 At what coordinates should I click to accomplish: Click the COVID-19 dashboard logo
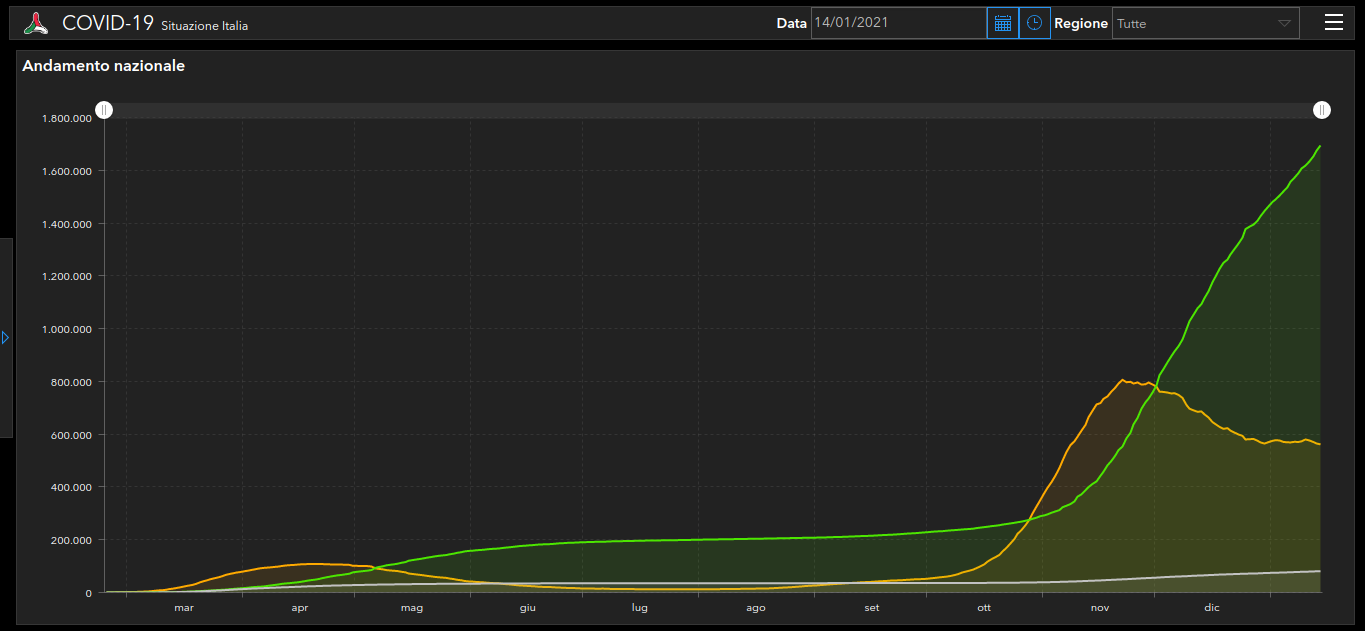36,23
